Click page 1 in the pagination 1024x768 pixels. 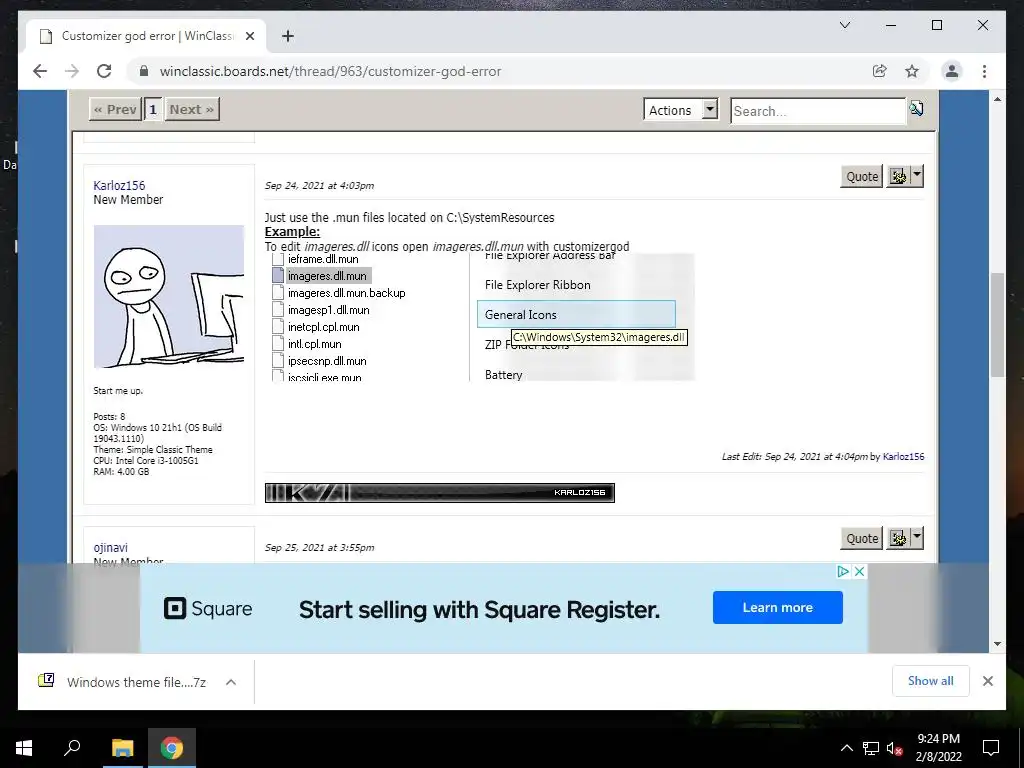153,109
